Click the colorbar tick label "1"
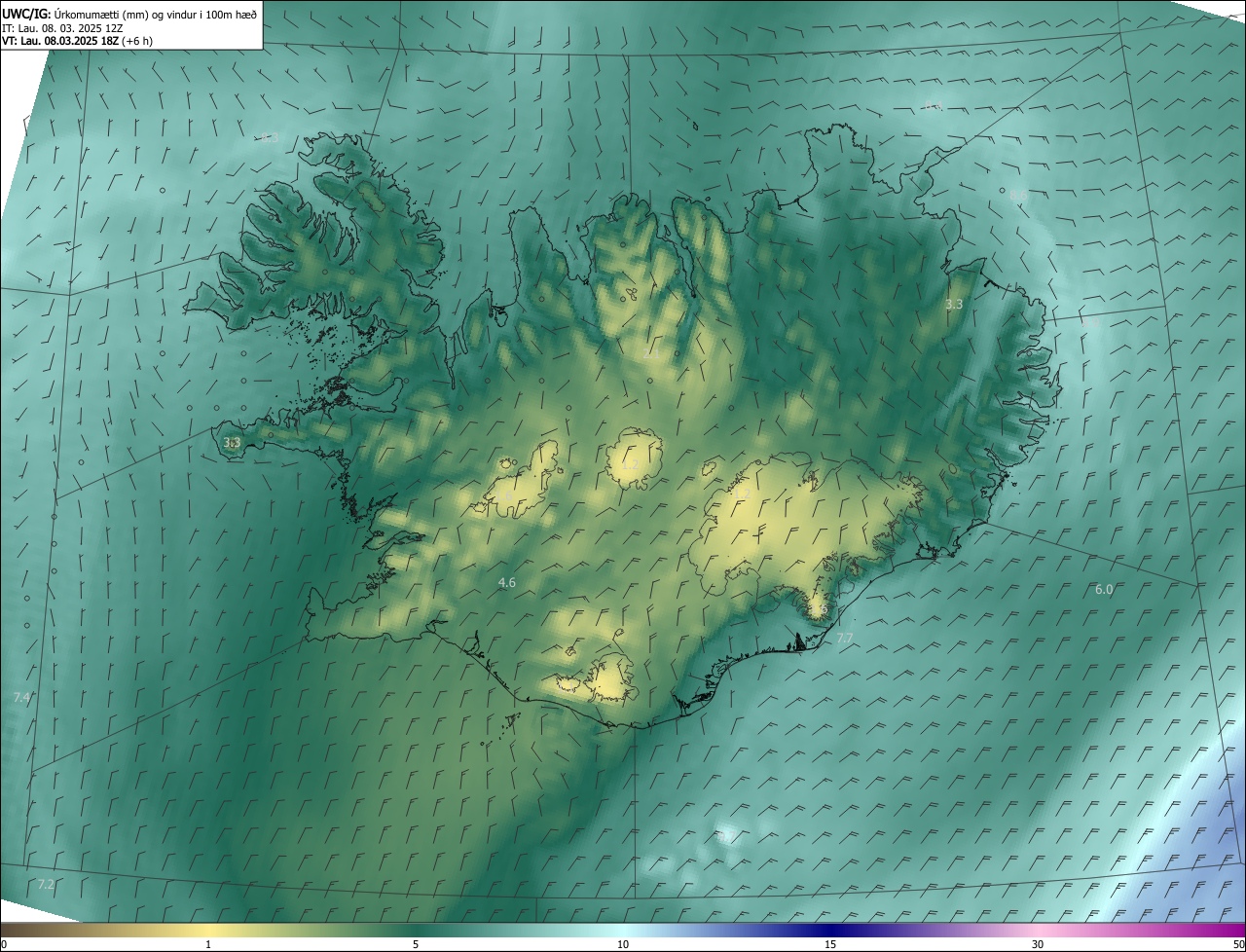The height and width of the screenshot is (952, 1246). (208, 945)
